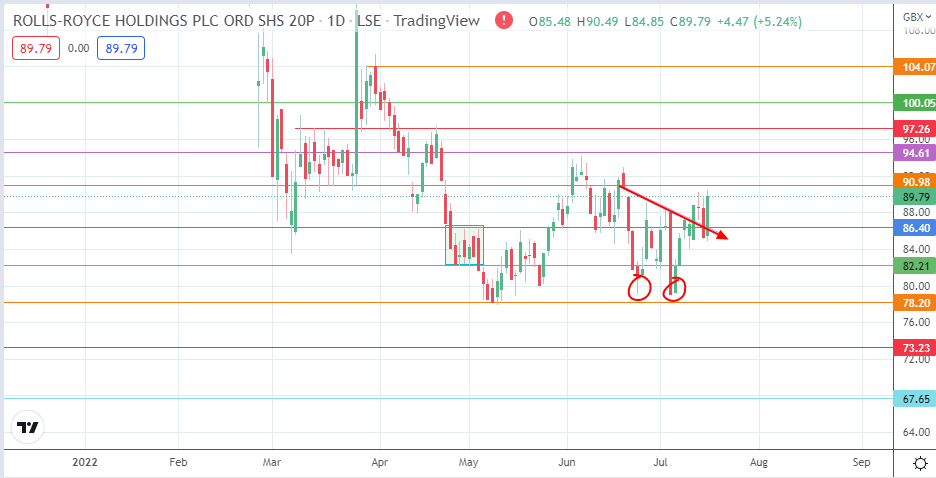Click the red sell price 89.79 button
The image size is (936, 478).
pyautogui.click(x=36, y=48)
